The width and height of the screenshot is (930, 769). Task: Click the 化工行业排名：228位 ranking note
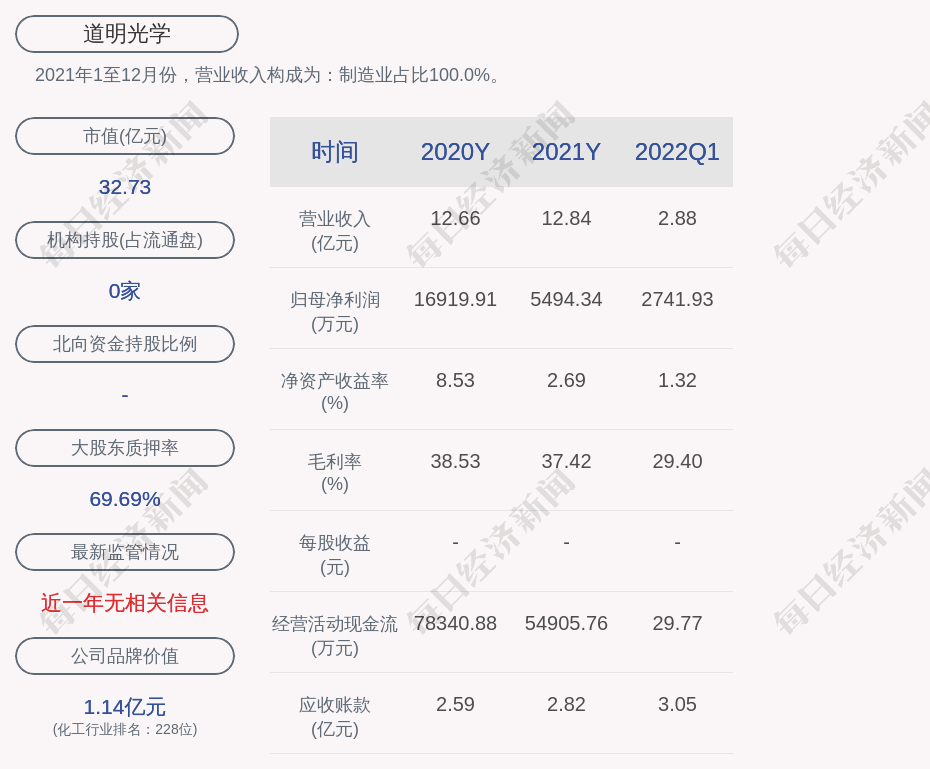click(125, 729)
